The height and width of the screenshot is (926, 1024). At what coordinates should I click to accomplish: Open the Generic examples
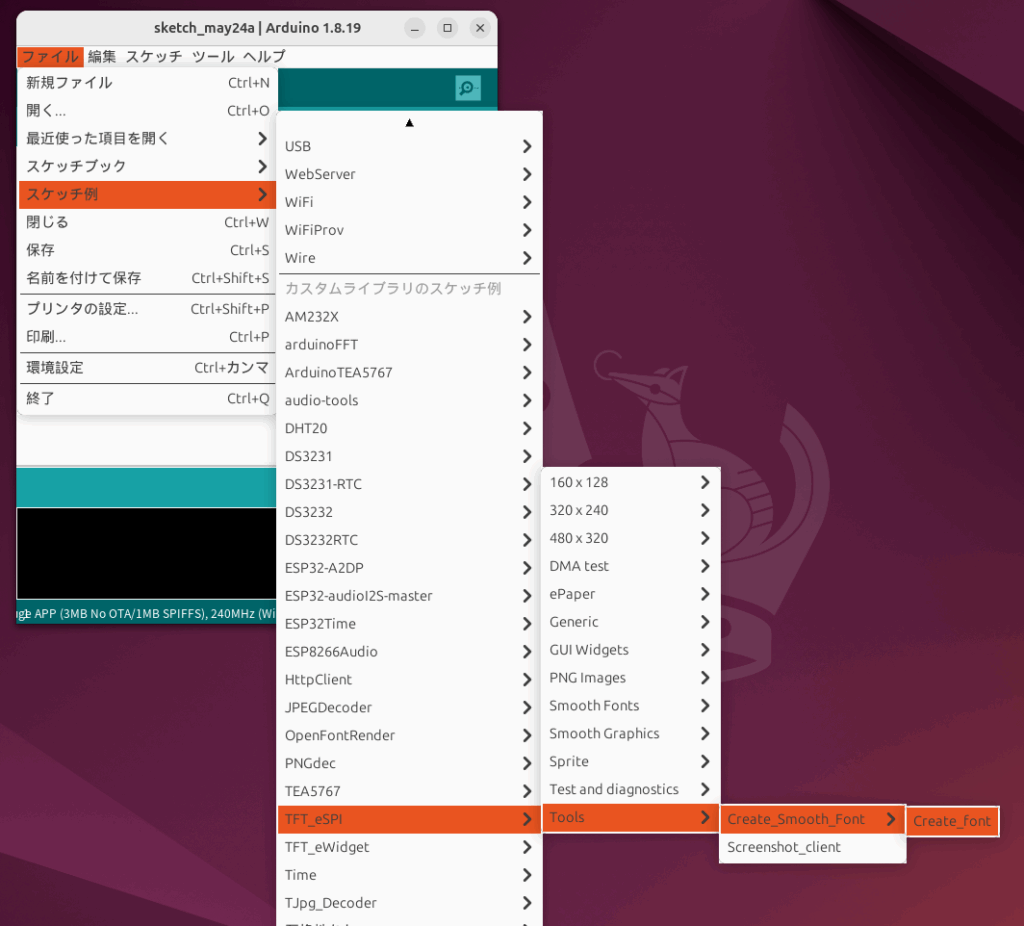(x=631, y=622)
